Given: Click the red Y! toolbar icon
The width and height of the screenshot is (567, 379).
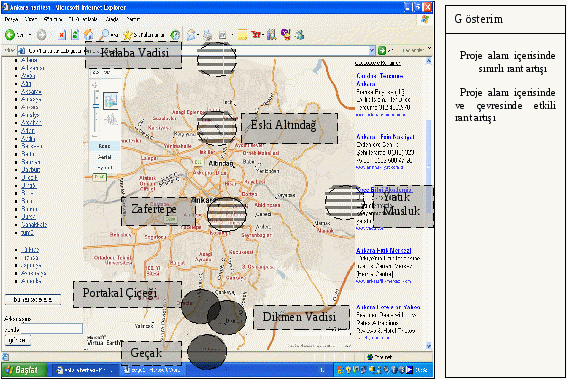Looking at the screenshot, I should (256, 35).
